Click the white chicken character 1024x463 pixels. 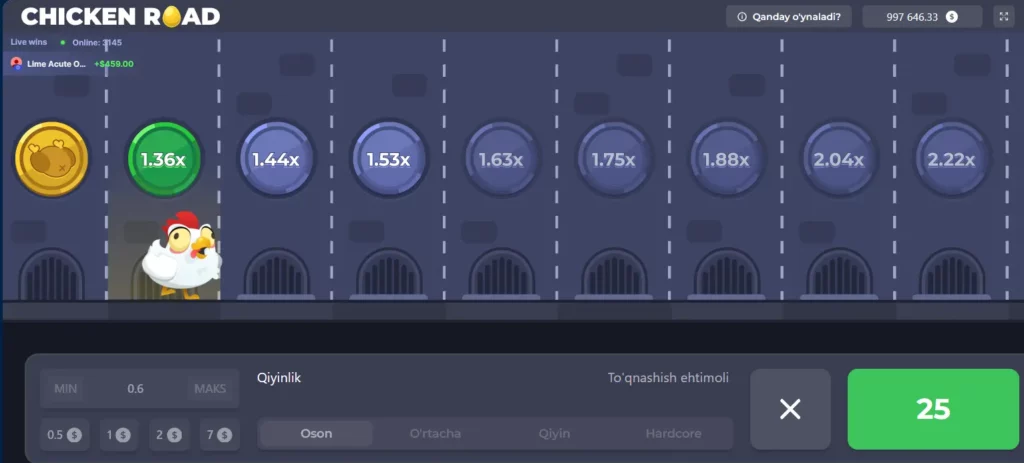180,255
